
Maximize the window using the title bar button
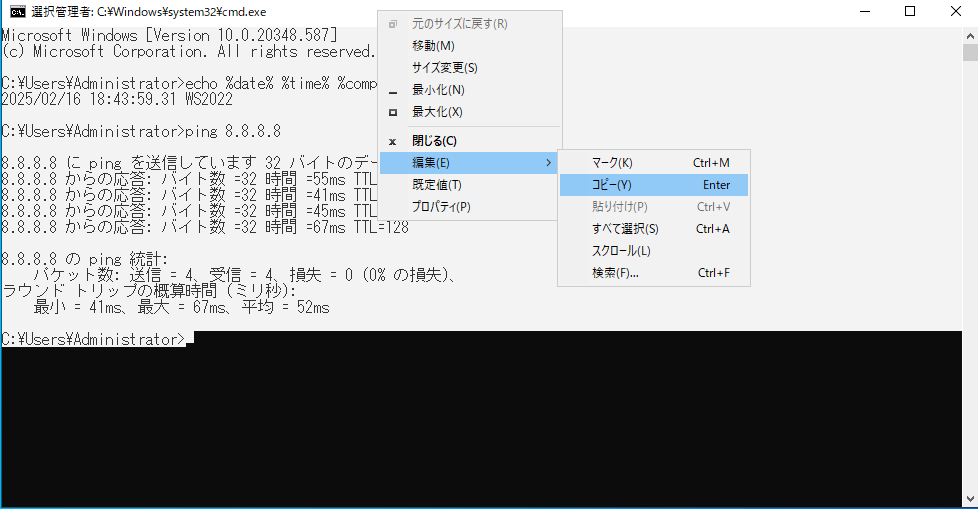[x=909, y=11]
